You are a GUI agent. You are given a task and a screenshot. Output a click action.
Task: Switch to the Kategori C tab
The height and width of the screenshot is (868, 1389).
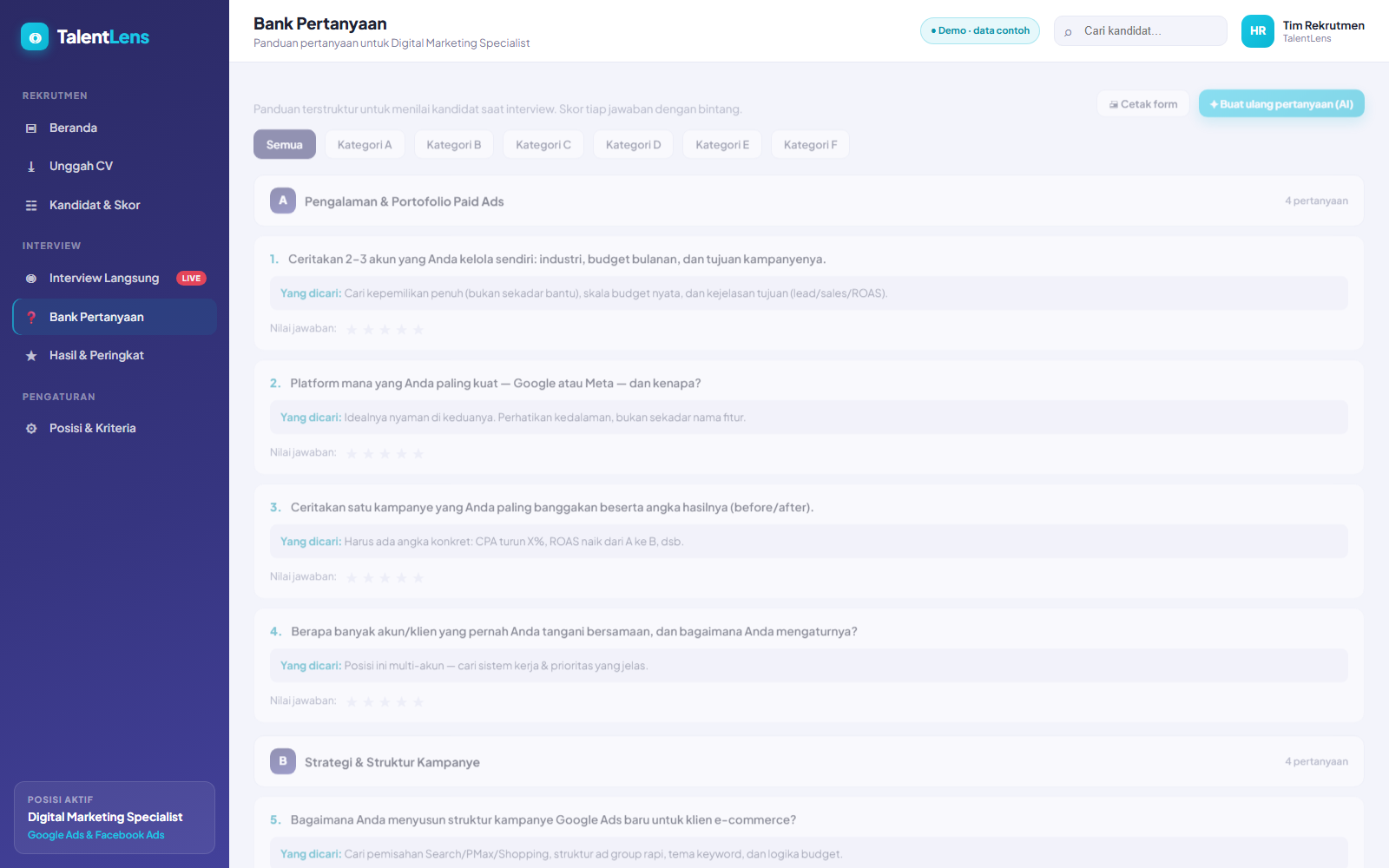point(543,145)
